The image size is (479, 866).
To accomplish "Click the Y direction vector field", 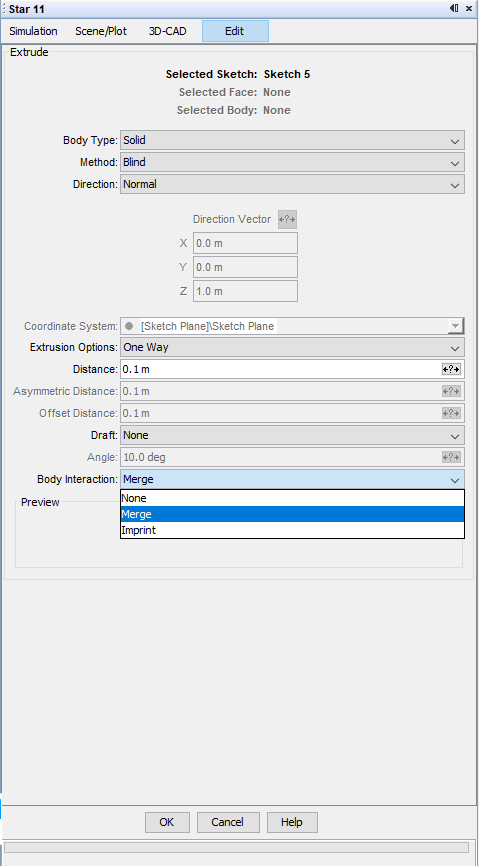I will click(x=245, y=267).
